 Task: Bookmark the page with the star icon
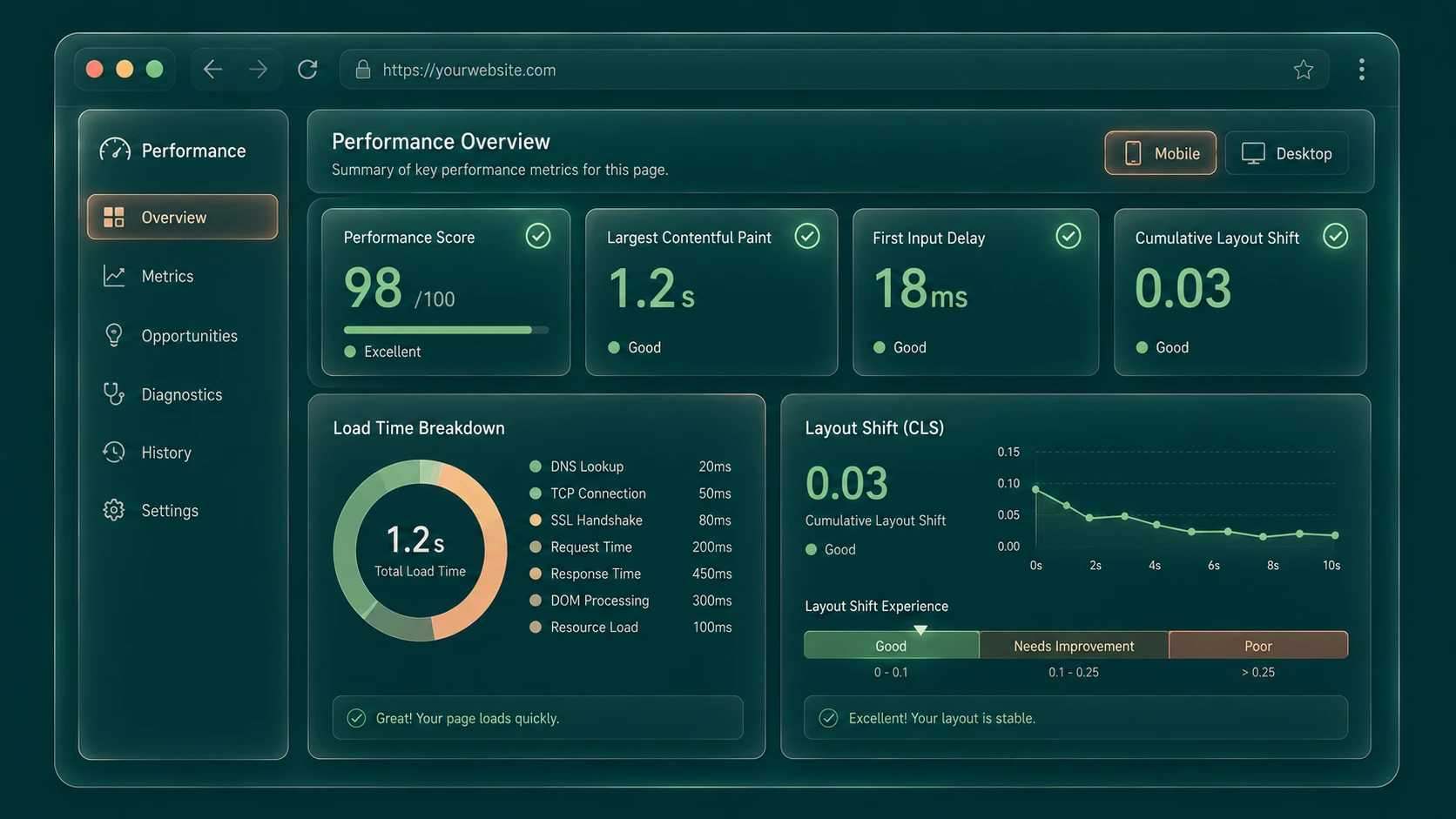point(1303,70)
